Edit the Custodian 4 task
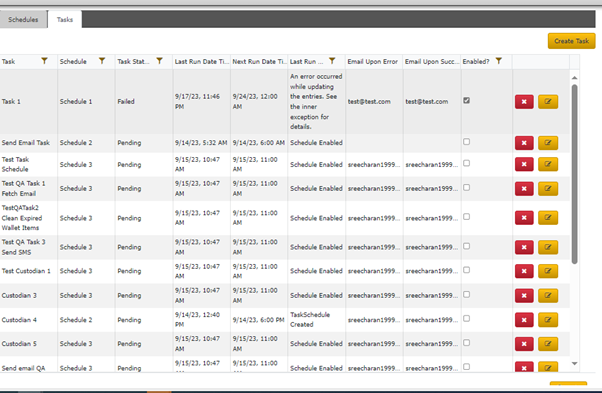This screenshot has height=393, width=602. (x=548, y=320)
